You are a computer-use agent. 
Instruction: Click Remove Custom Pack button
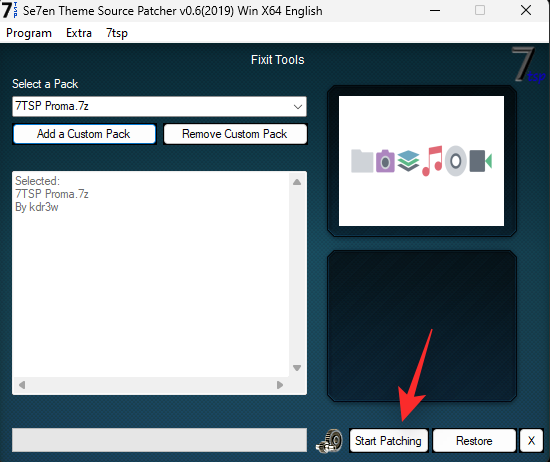click(x=235, y=134)
